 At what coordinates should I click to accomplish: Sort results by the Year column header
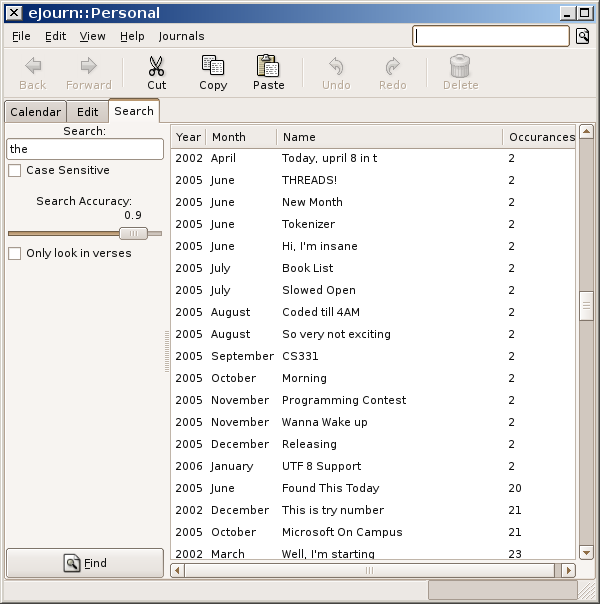click(188, 137)
